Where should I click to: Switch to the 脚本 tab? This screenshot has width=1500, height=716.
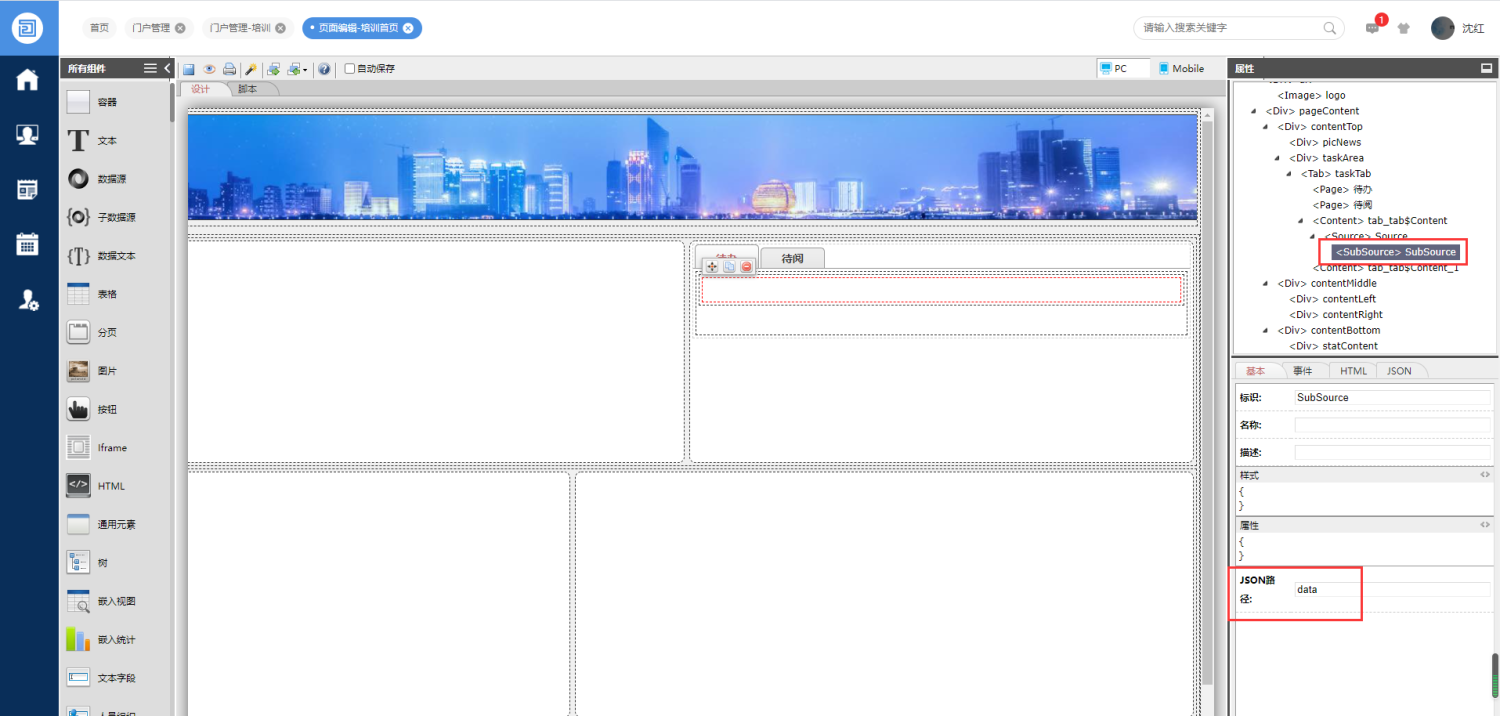248,89
